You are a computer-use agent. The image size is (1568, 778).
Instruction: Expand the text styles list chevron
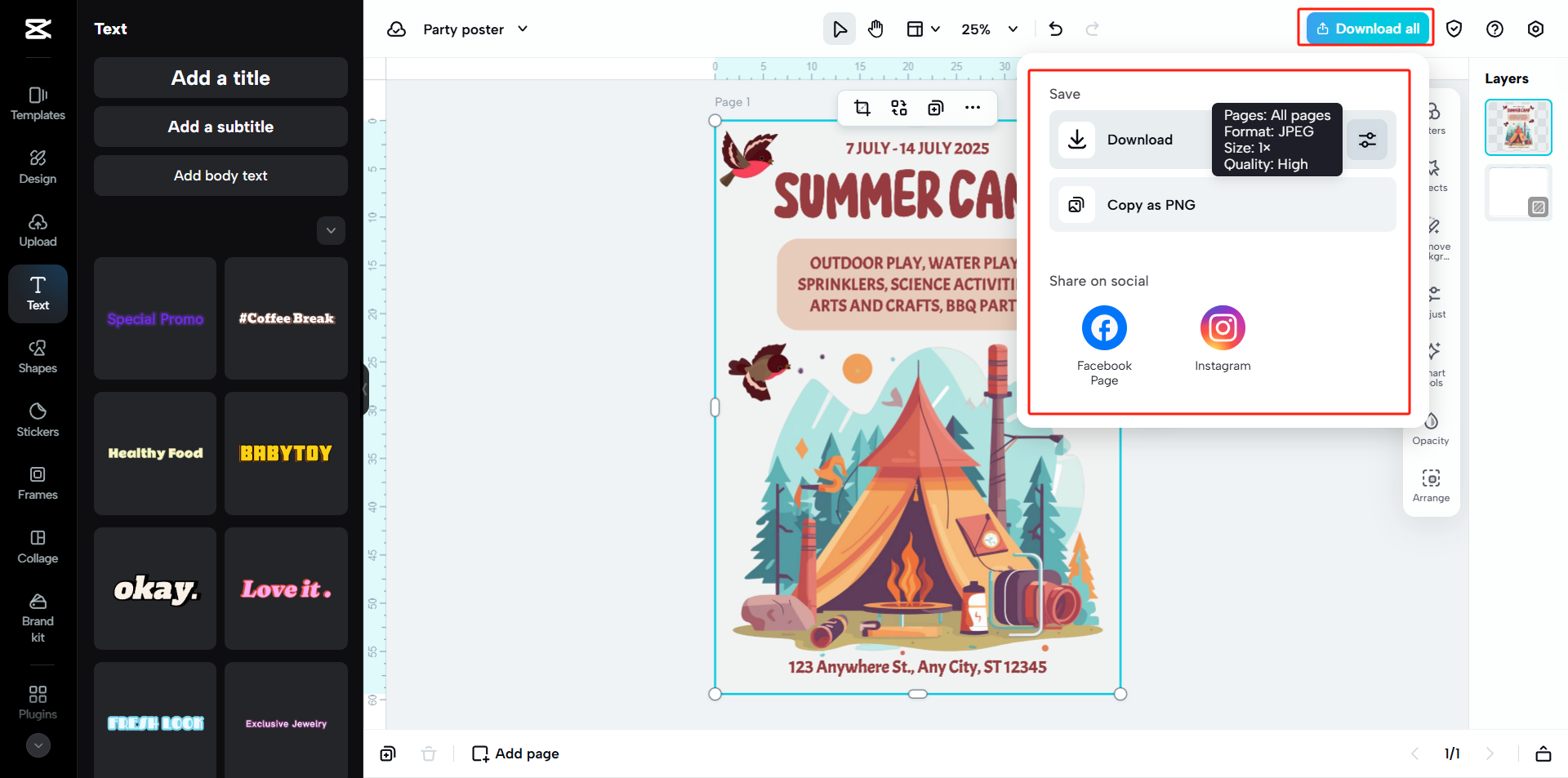tap(331, 231)
